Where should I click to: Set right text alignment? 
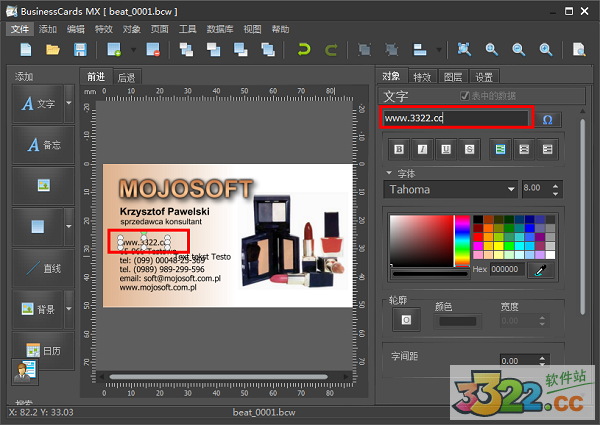[x=547, y=149]
